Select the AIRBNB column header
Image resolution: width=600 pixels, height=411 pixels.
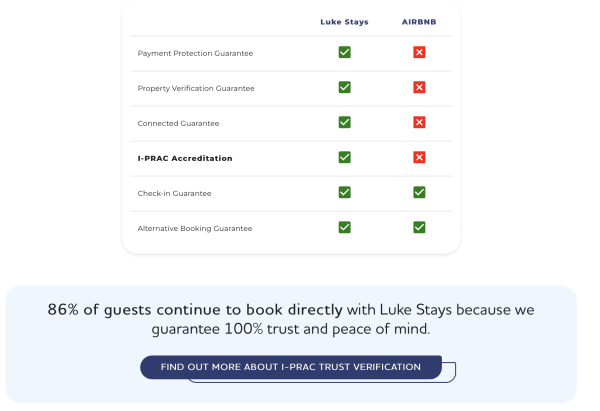click(x=419, y=22)
